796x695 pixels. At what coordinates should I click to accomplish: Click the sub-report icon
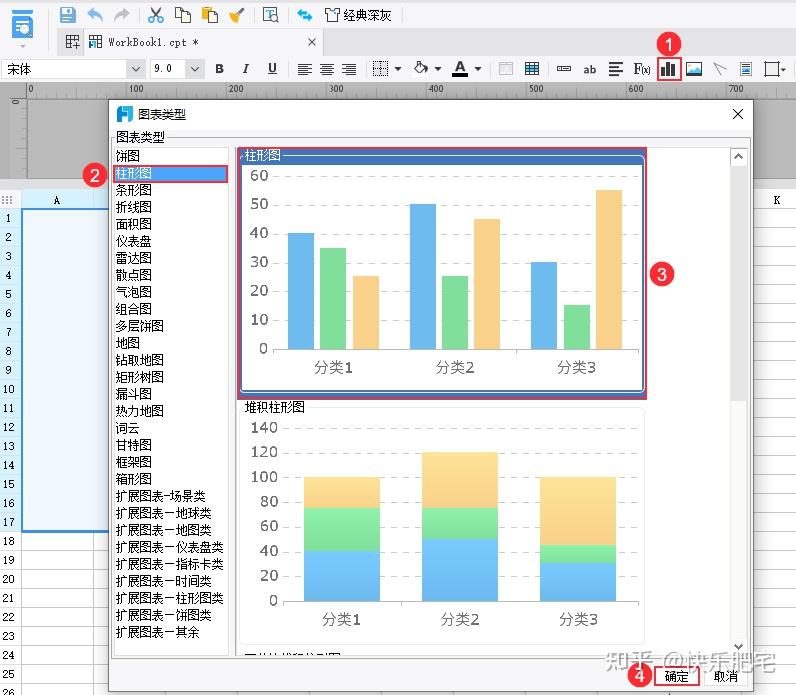tap(745, 69)
